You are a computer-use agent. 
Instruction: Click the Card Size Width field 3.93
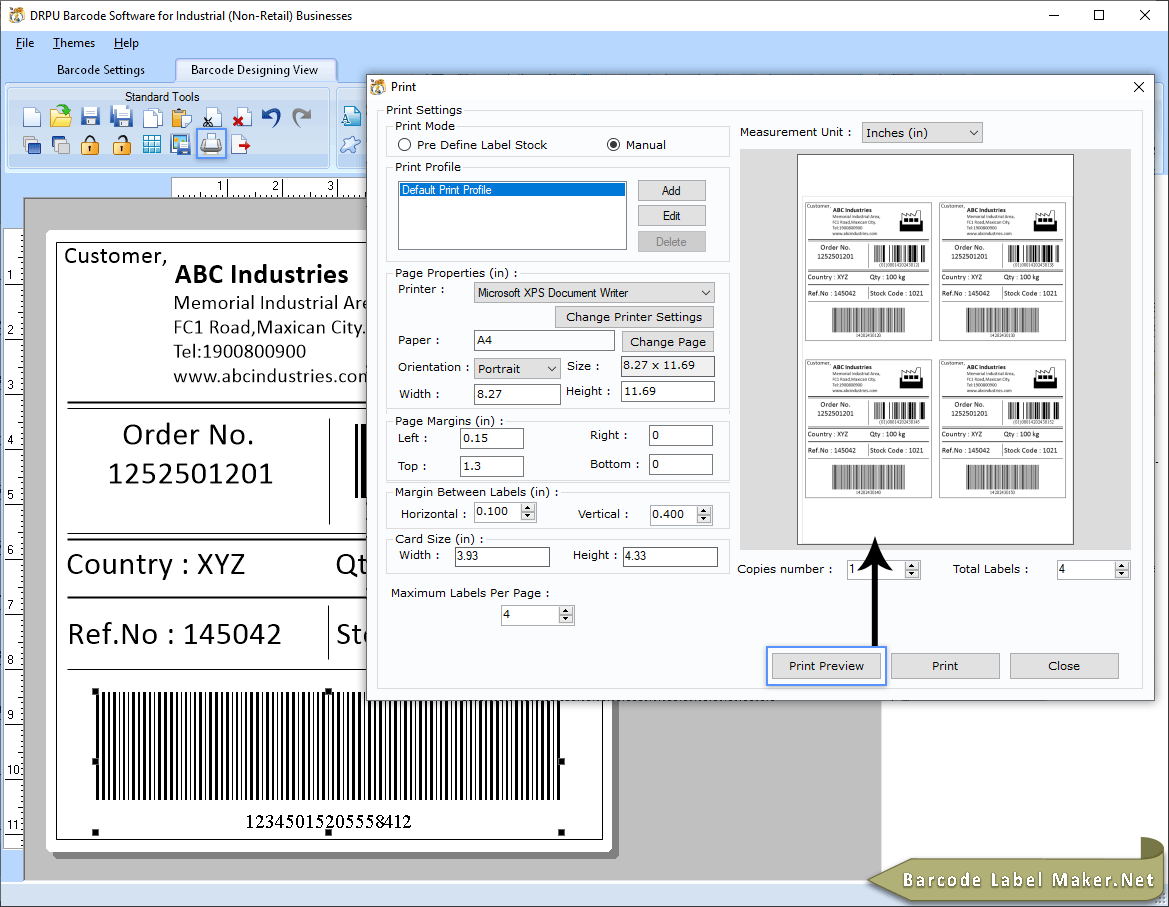pyautogui.click(x=502, y=556)
